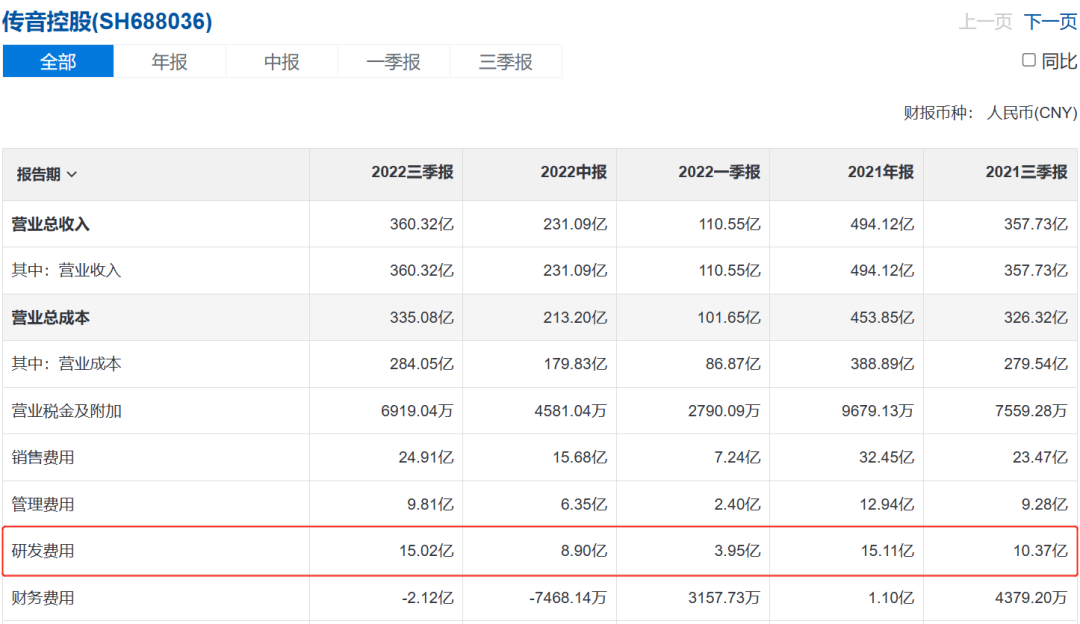Viewport: 1080px width, 624px height.
Task: Click the 营业总成本 row label
Action: 50,317
